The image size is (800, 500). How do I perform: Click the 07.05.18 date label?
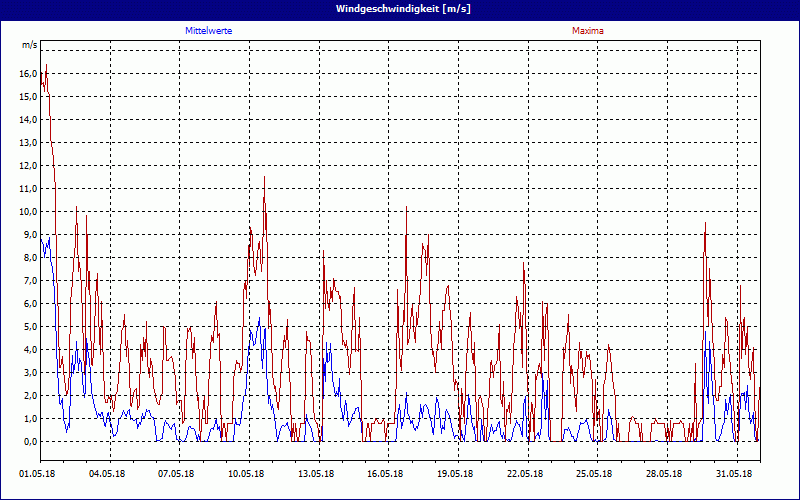point(176,473)
